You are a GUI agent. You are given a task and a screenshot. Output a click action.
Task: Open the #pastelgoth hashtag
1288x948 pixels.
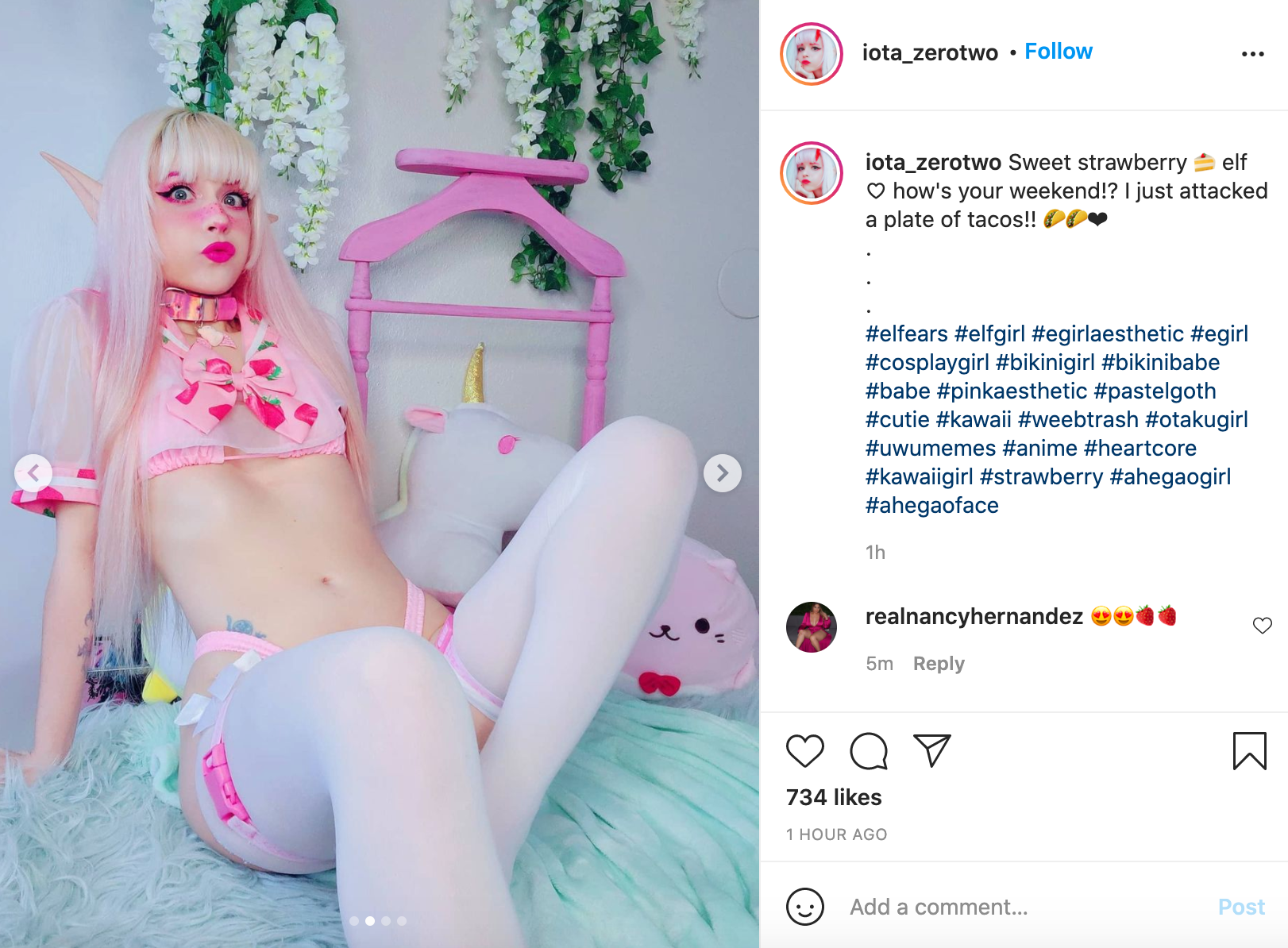(1155, 391)
